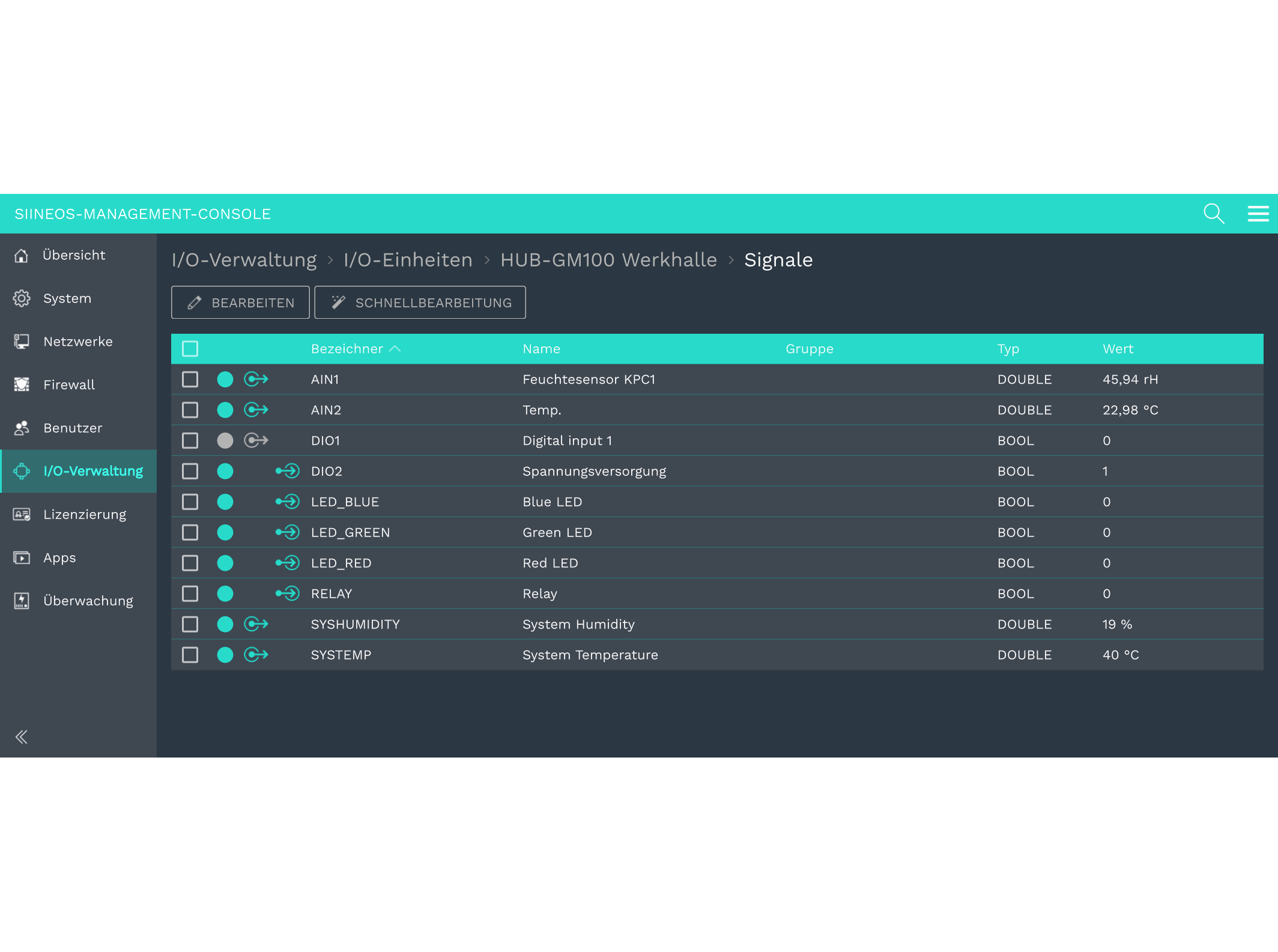Screen dimensions: 1278x952
Task: Click the Netzwerke monitor icon
Action: (x=22, y=342)
